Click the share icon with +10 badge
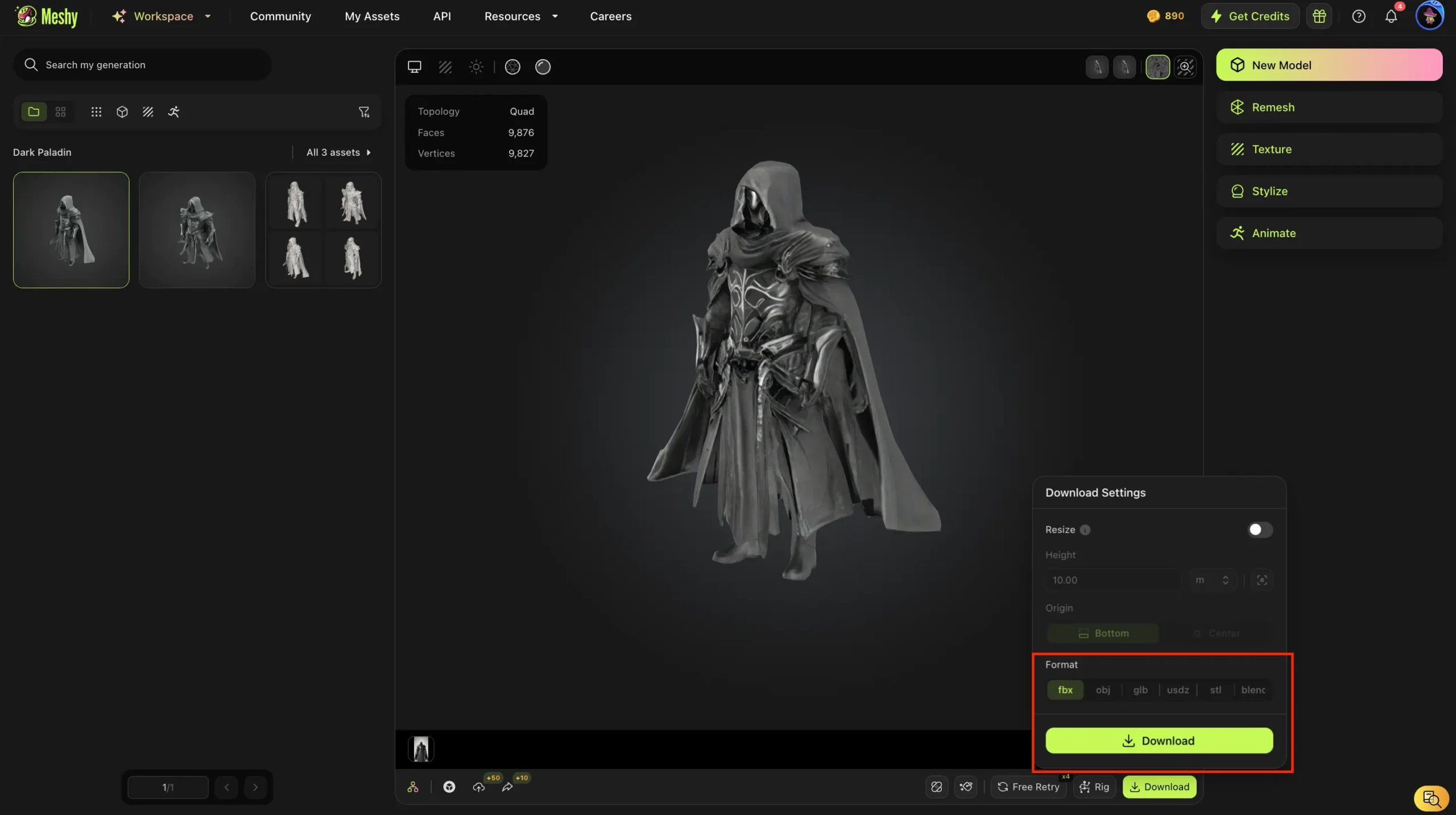Screen dimensions: 1456x815 point(508,788)
